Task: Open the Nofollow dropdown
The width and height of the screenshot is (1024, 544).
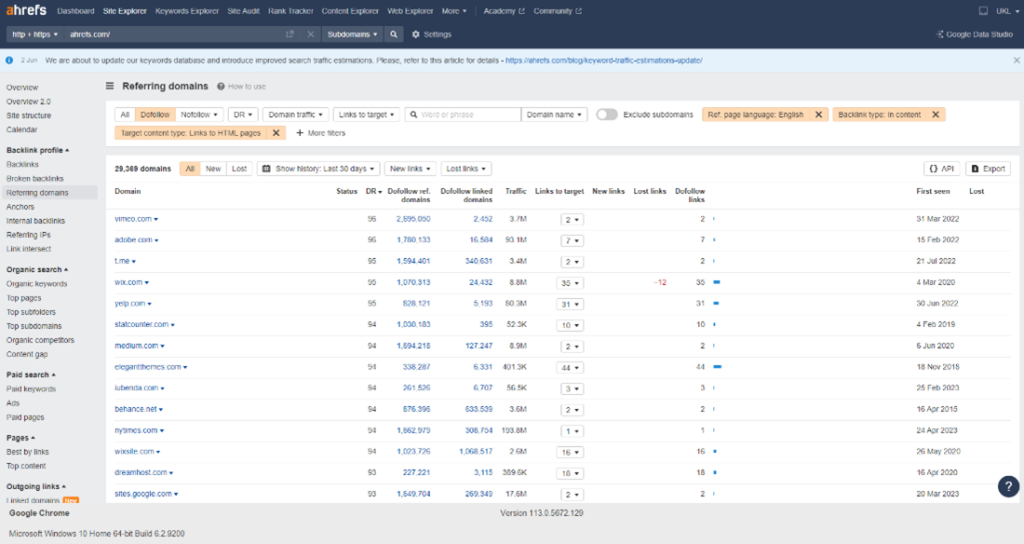Action: click(199, 114)
